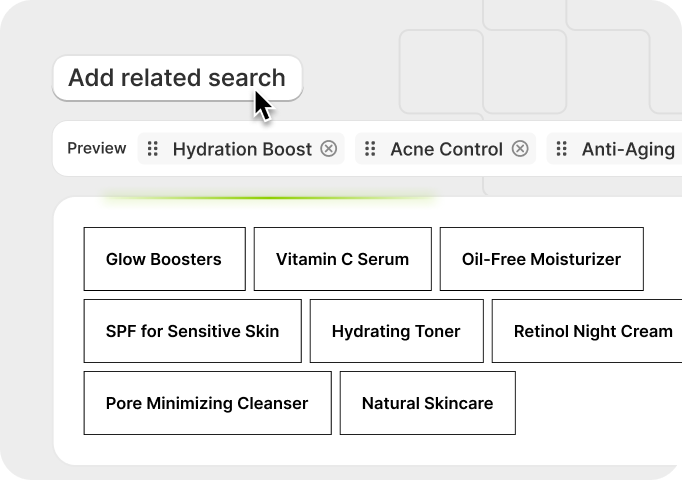Select the Hydration Boost chip label

[242, 149]
